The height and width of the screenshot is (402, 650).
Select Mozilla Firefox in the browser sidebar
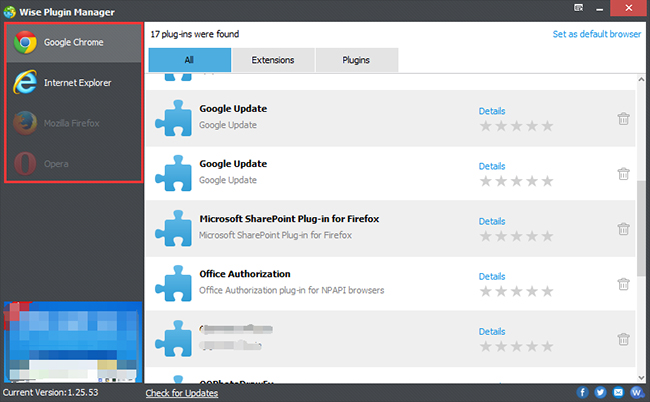click(72, 123)
